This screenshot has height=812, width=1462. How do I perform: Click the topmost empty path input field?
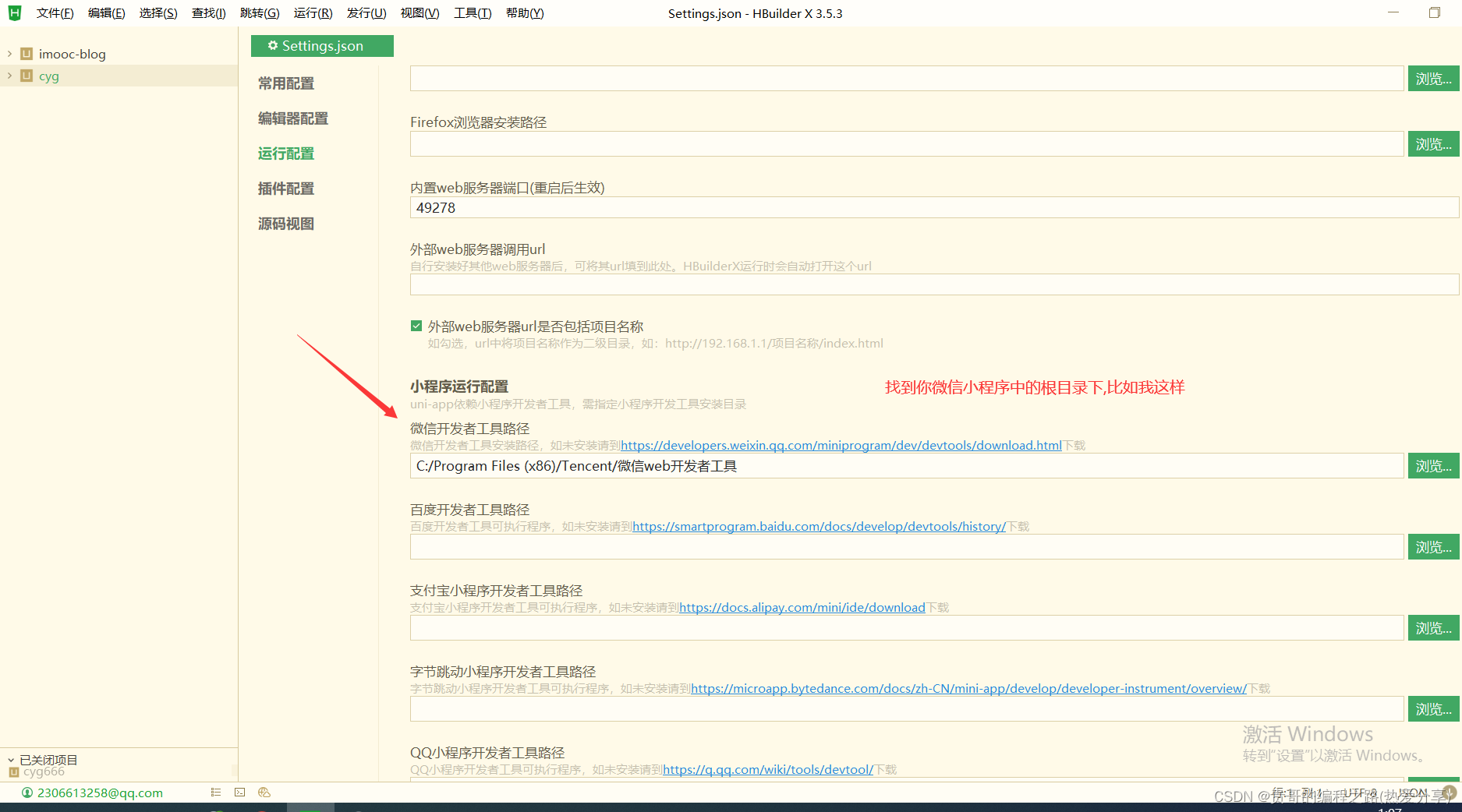tap(907, 79)
